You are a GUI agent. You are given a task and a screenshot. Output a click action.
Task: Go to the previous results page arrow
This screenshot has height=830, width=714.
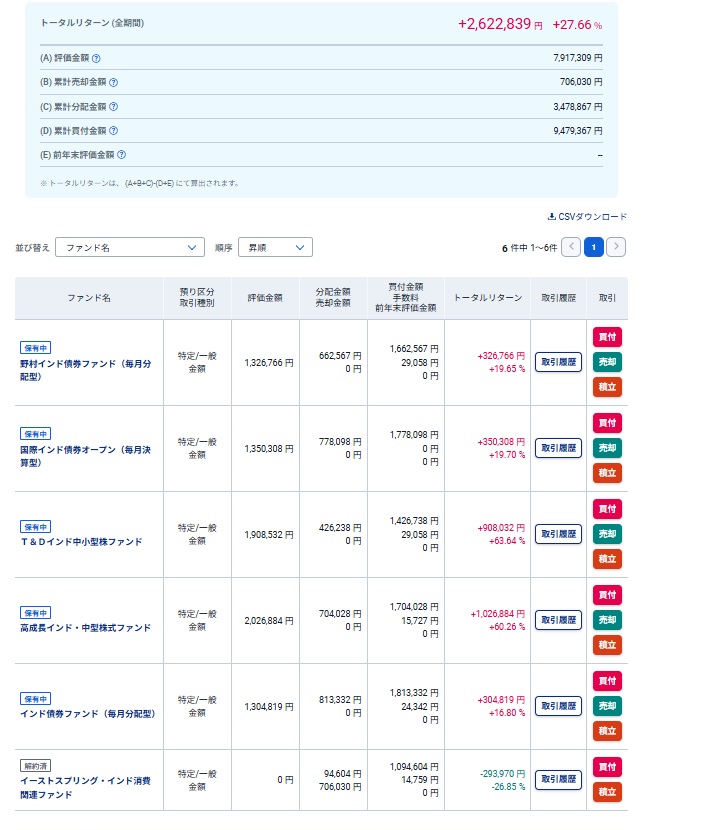571,247
